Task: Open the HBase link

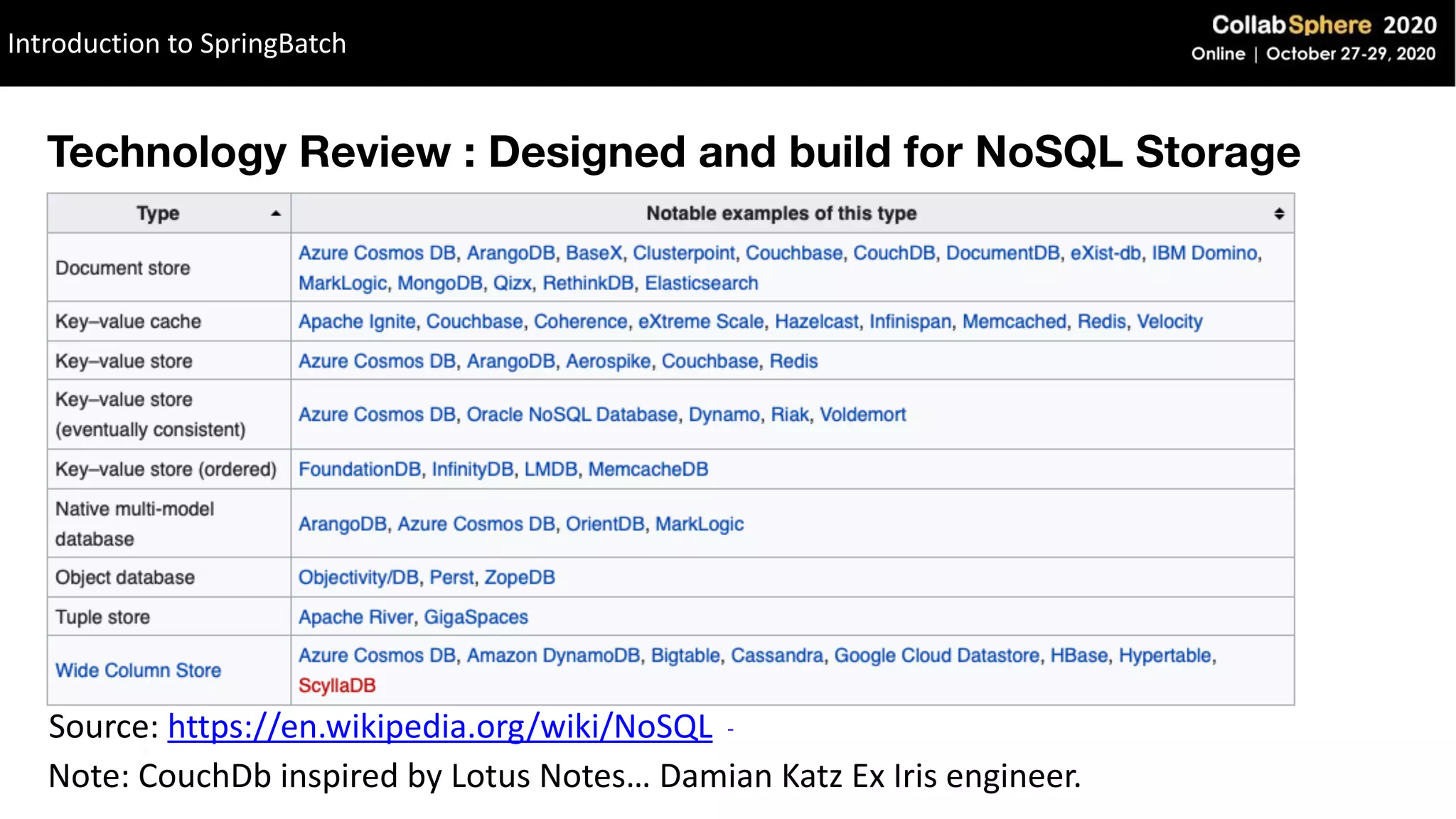Action: 1079,655
